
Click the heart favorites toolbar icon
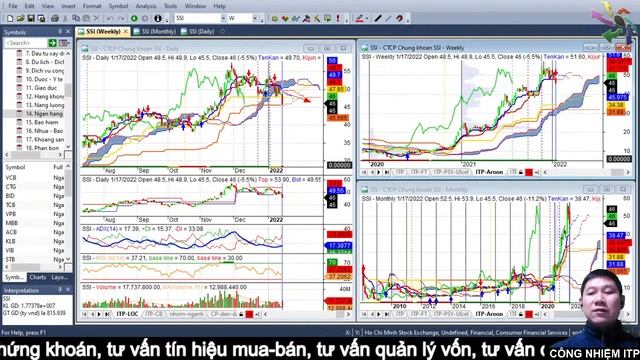point(285,18)
